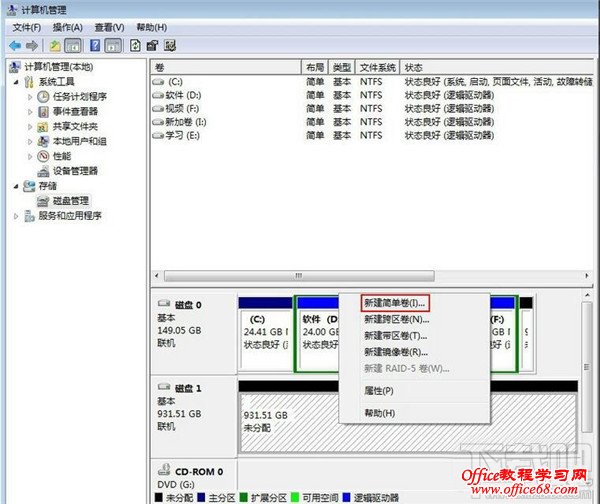The height and width of the screenshot is (504, 600).
Task: Sort by the 布局 column header
Action: tap(315, 68)
